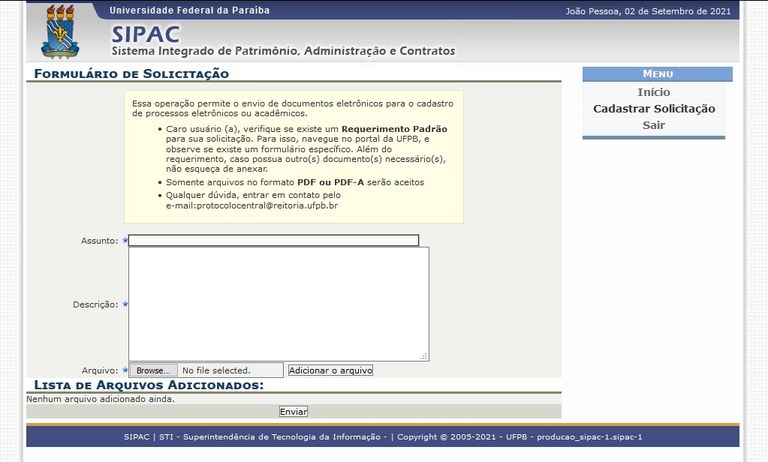Click inside the Descrição text area
Screen dimensions: 768x462
(278, 304)
